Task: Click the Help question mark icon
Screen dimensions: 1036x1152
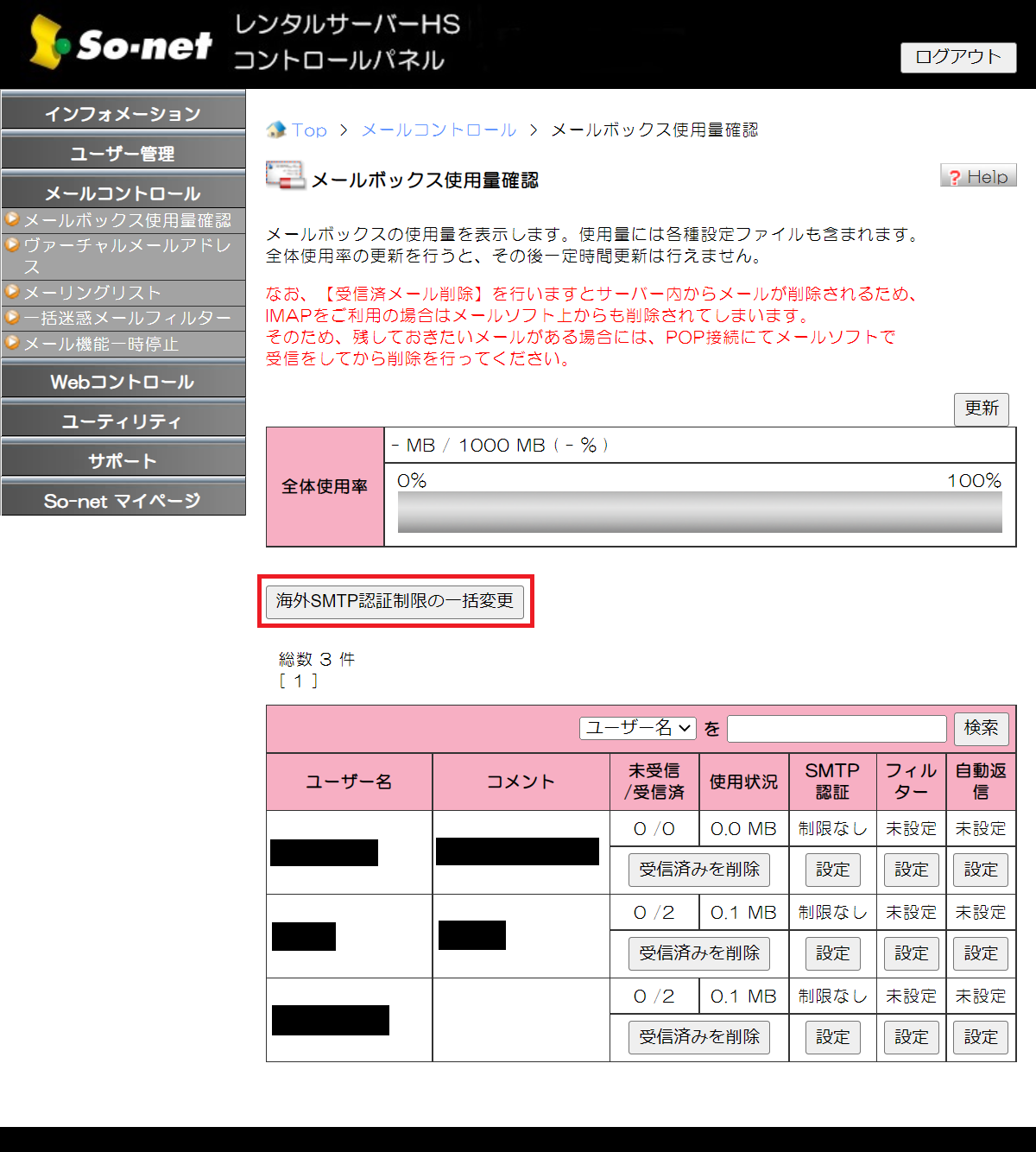Action: point(954,177)
